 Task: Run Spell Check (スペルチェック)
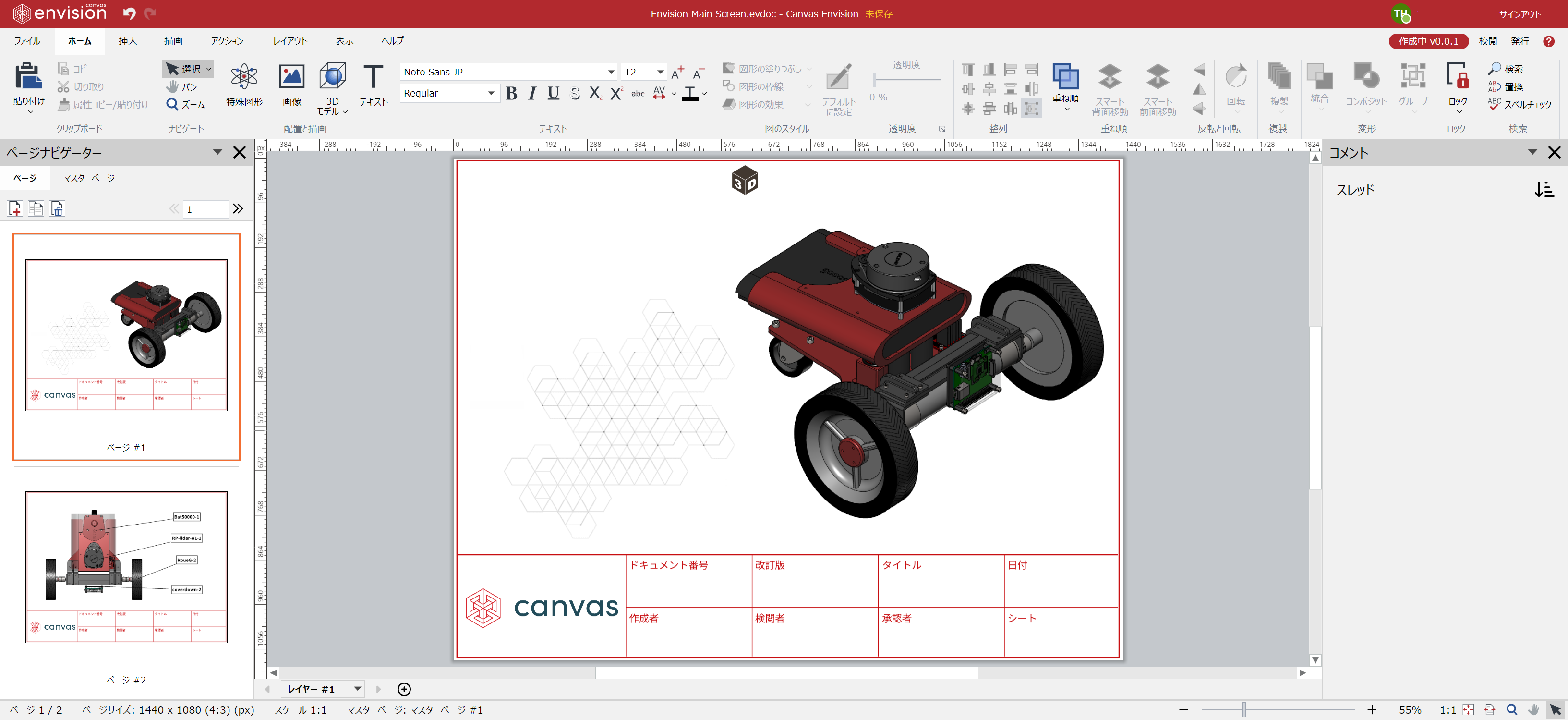pos(1520,104)
